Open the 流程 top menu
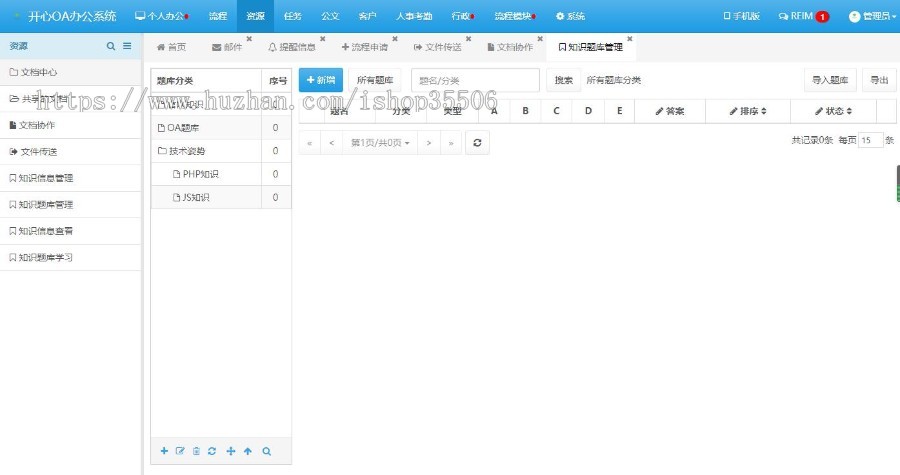Viewport: 900px width, 475px height. point(218,16)
